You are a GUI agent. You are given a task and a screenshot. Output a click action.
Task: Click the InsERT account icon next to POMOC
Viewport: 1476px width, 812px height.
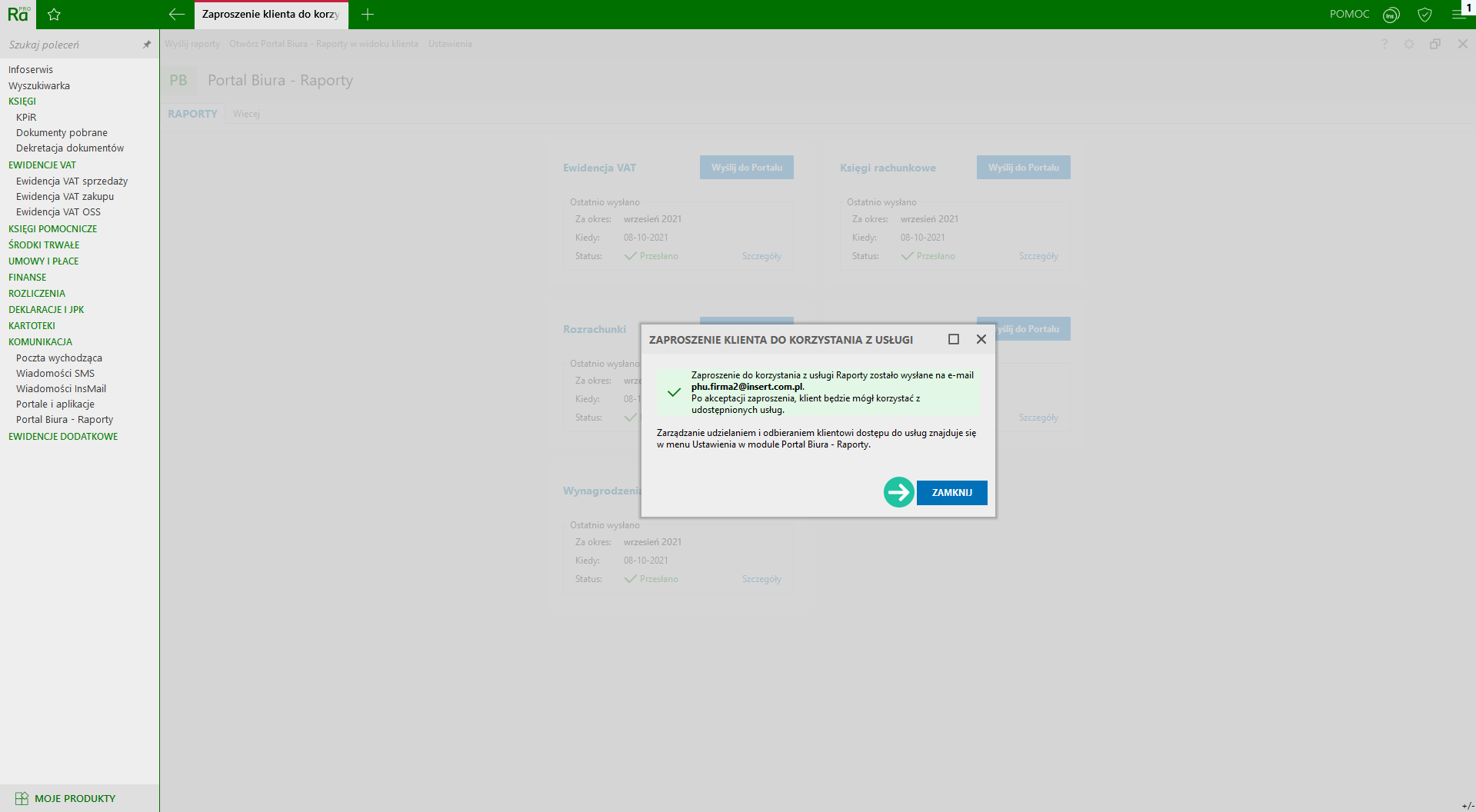[1391, 15]
